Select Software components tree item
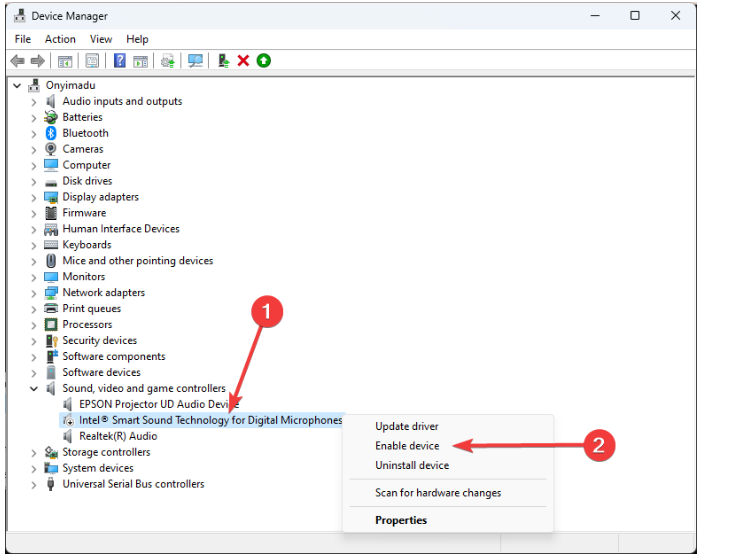The image size is (730, 560). click(x=114, y=357)
